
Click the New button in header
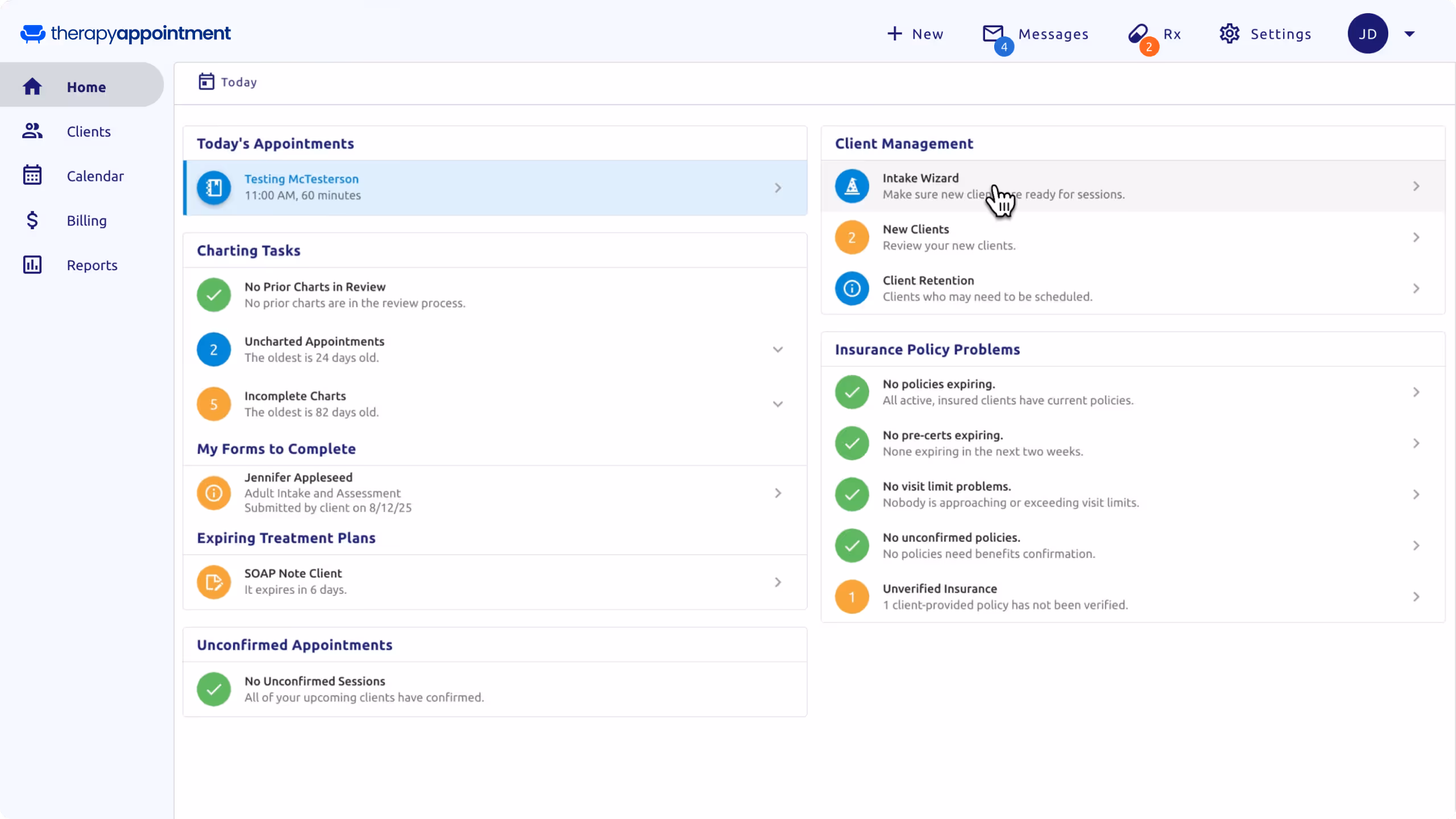tap(915, 34)
